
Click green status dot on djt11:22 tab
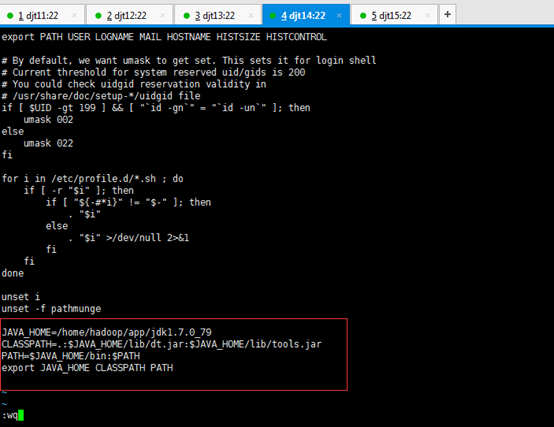10,16
